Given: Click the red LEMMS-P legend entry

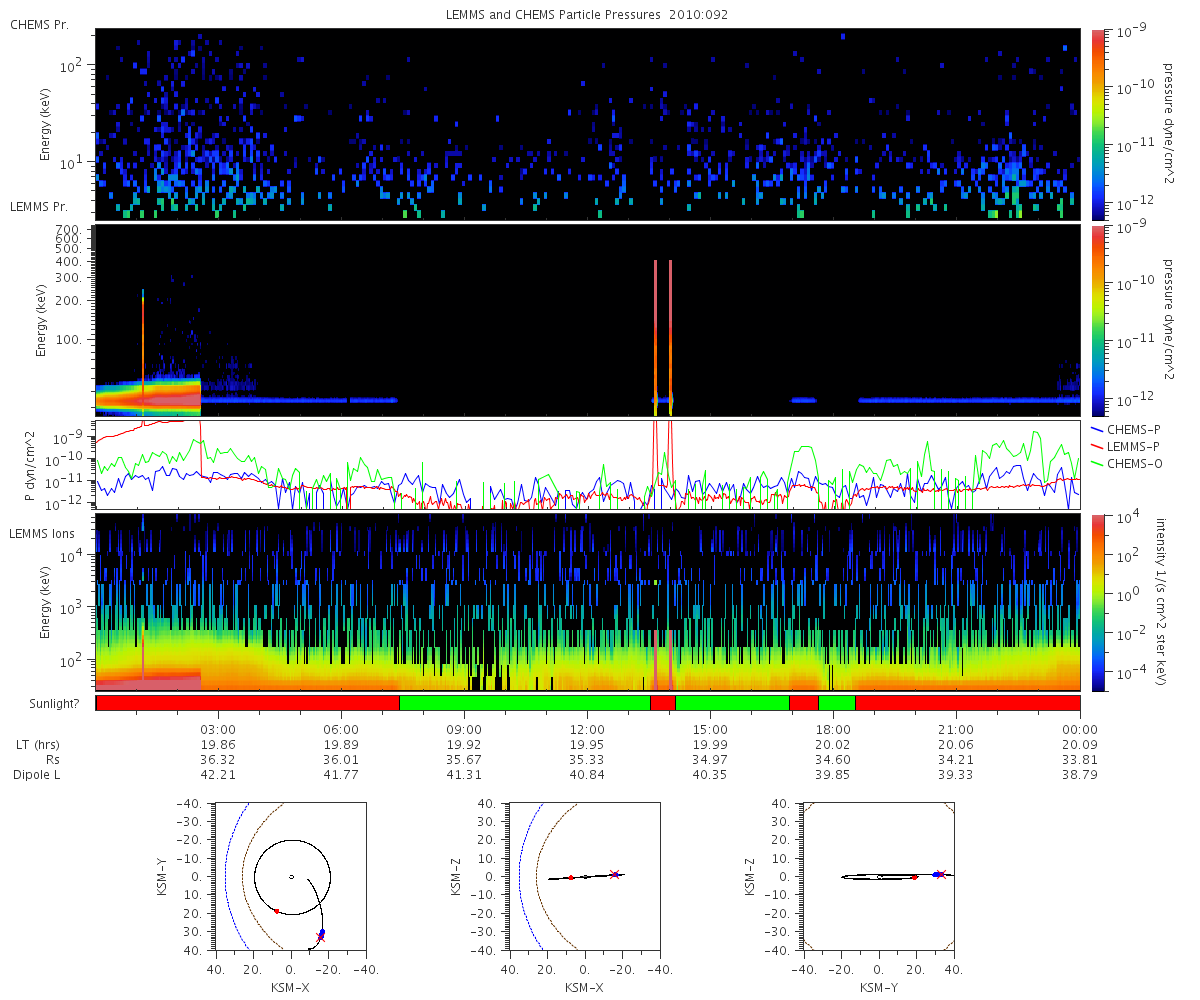Looking at the screenshot, I should coord(1126,445).
